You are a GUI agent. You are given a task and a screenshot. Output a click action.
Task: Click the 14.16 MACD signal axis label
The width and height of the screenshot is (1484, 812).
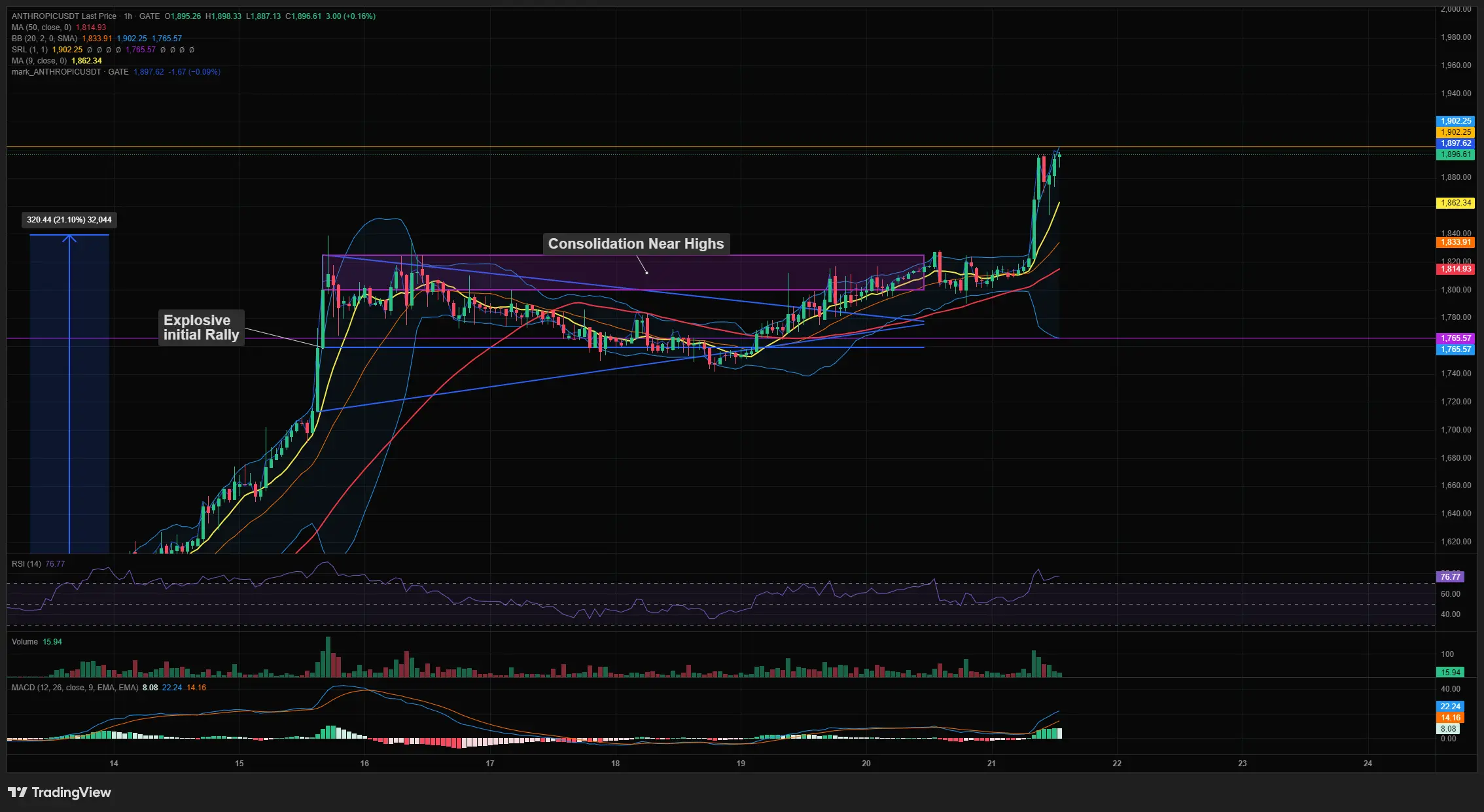click(1450, 718)
